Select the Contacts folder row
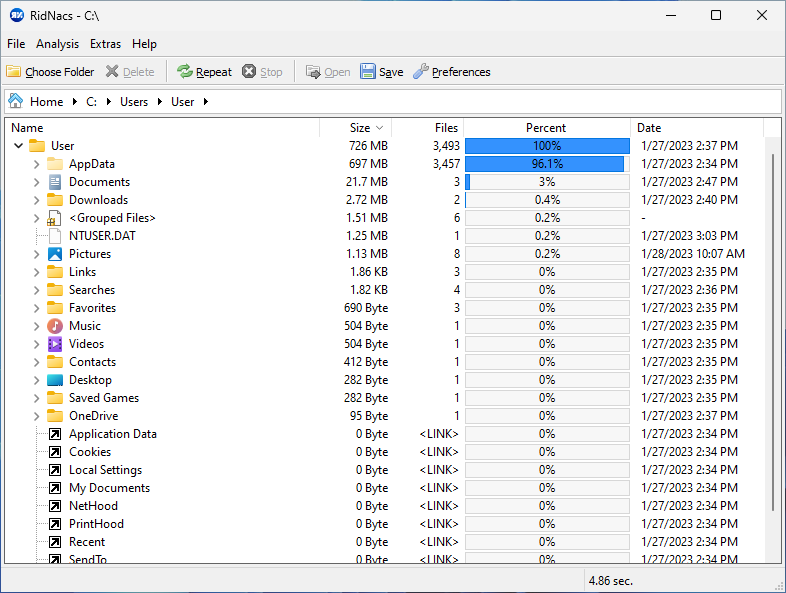The image size is (786, 593). pyautogui.click(x=385, y=362)
